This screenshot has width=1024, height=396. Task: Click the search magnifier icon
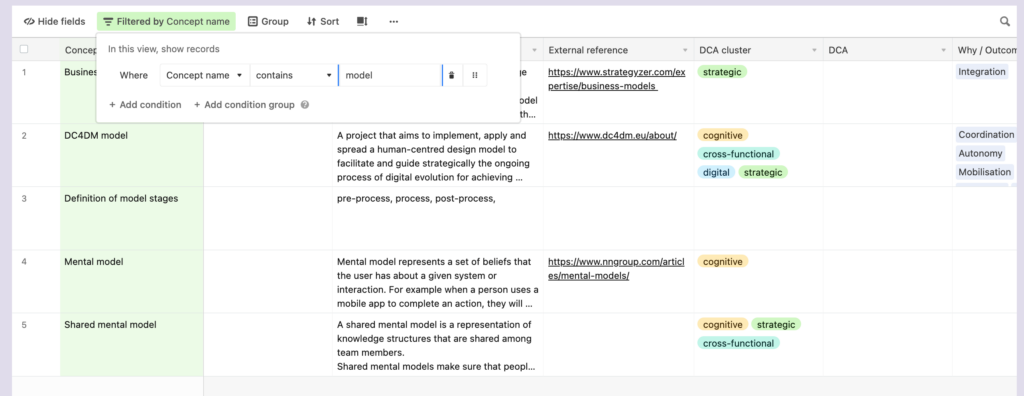(1004, 22)
